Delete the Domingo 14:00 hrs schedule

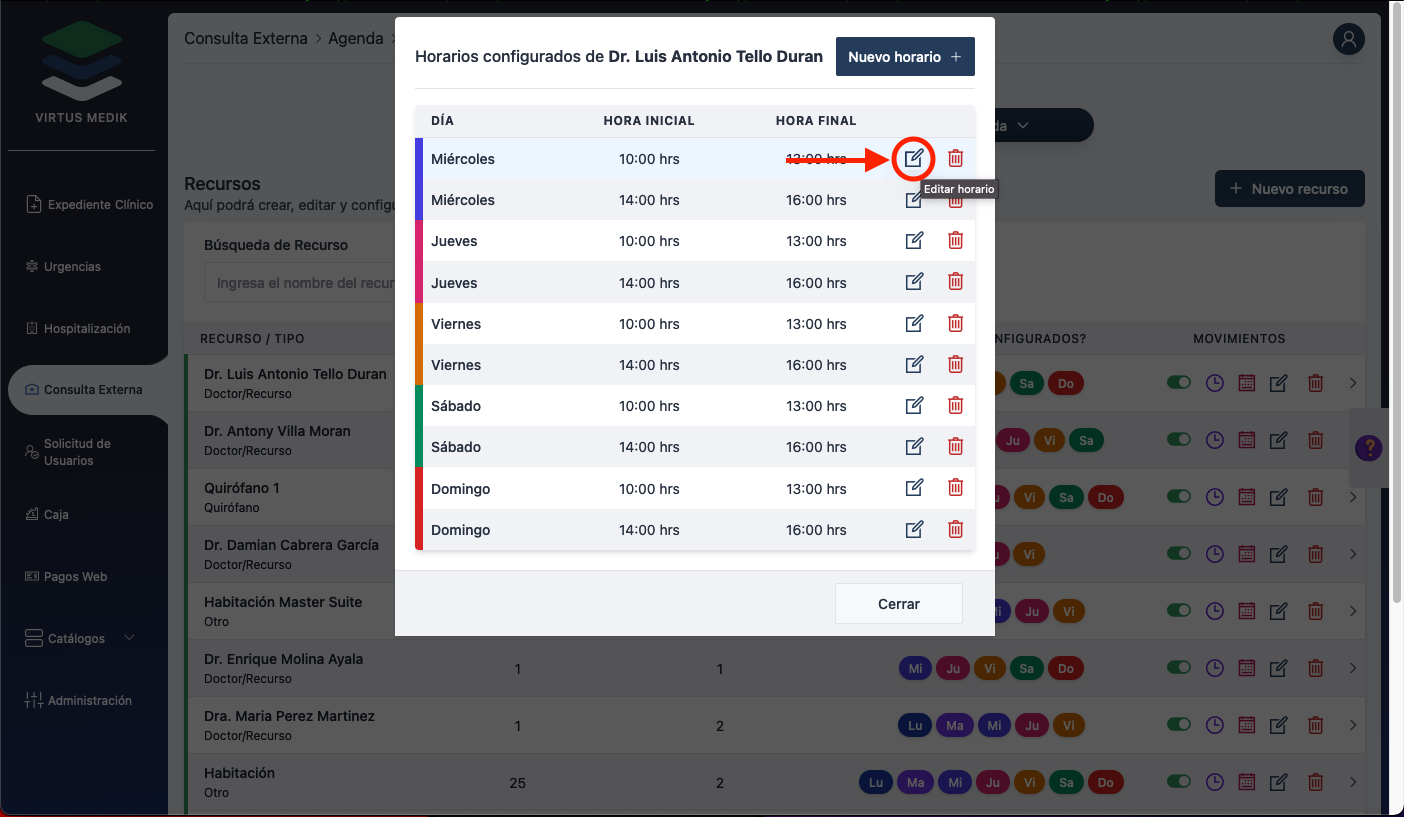955,530
